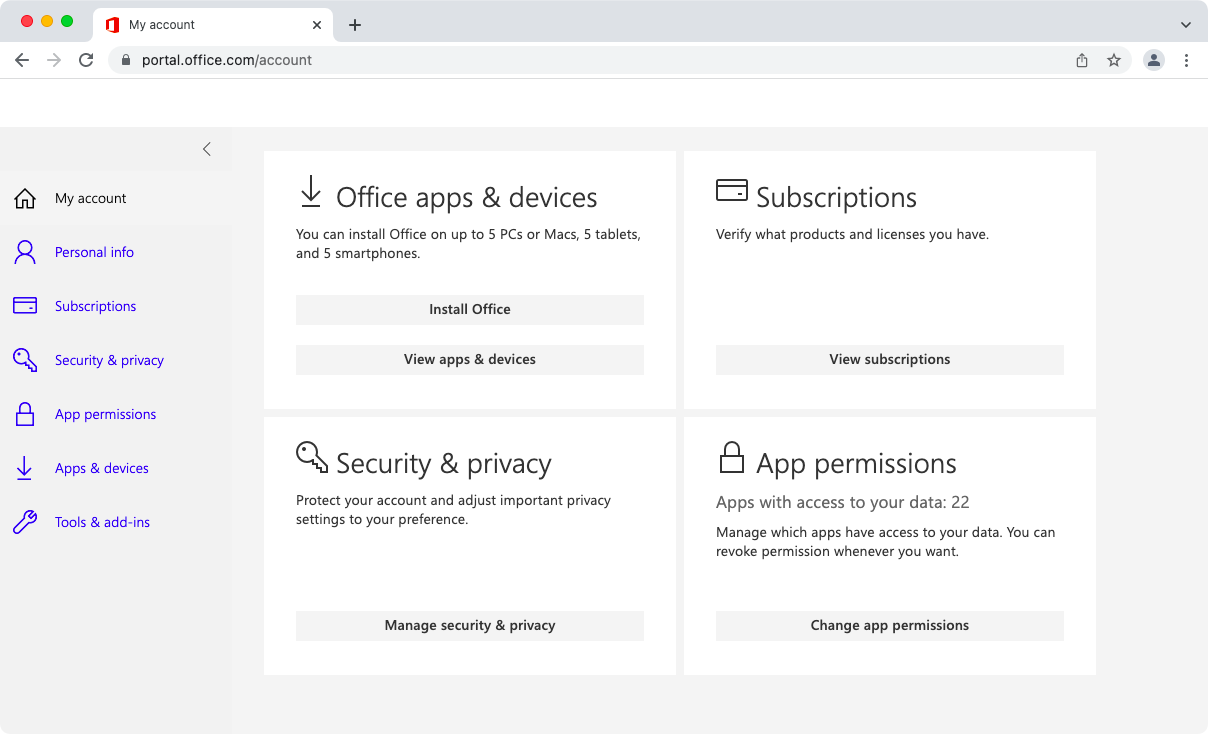
Task: Open the tab search dropdown arrow
Action: (1186, 25)
